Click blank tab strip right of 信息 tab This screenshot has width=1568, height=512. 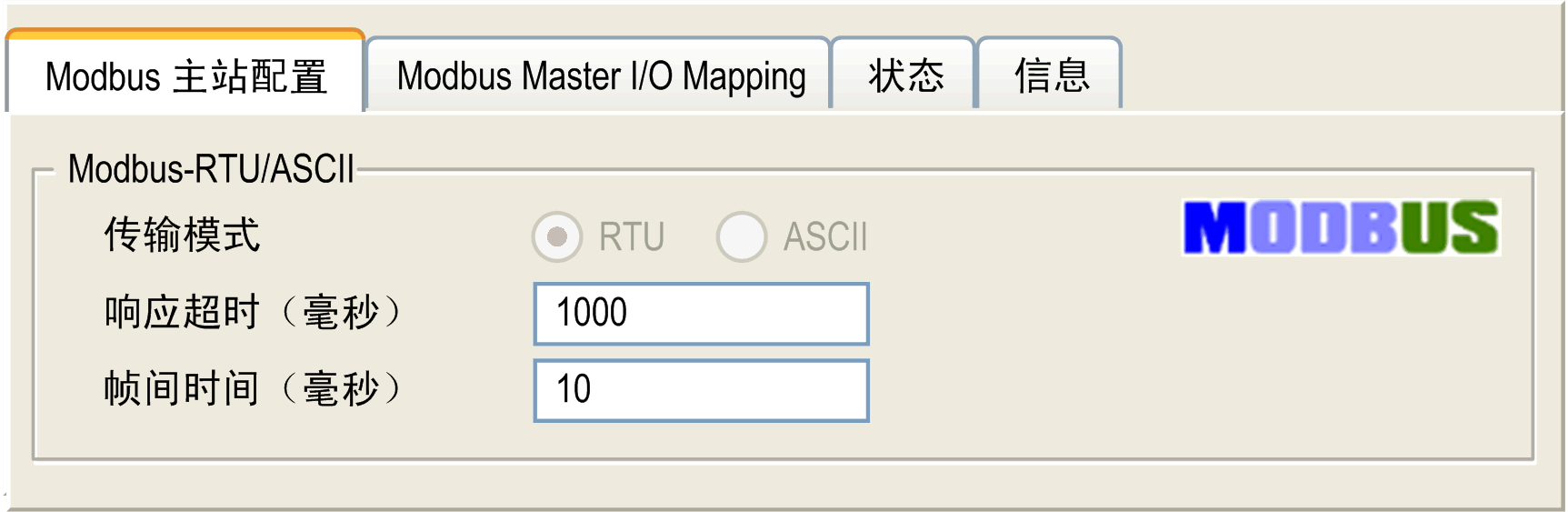click(1341, 73)
